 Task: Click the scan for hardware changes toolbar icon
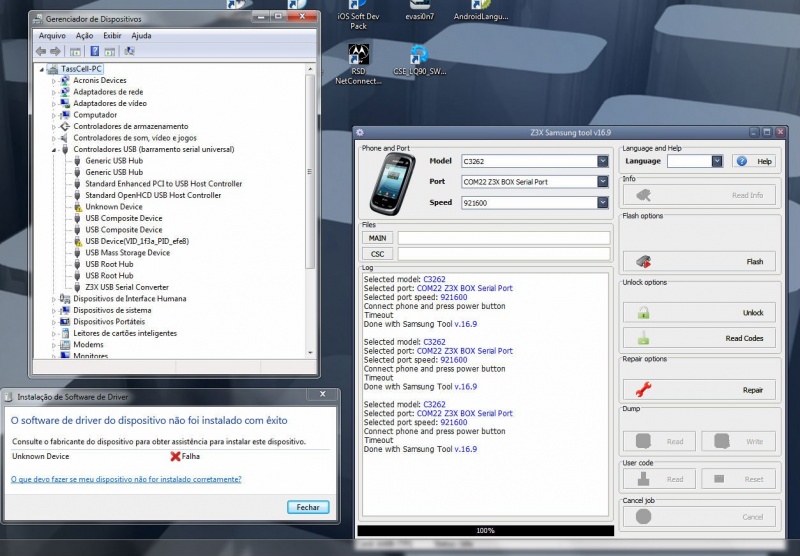[x=129, y=51]
